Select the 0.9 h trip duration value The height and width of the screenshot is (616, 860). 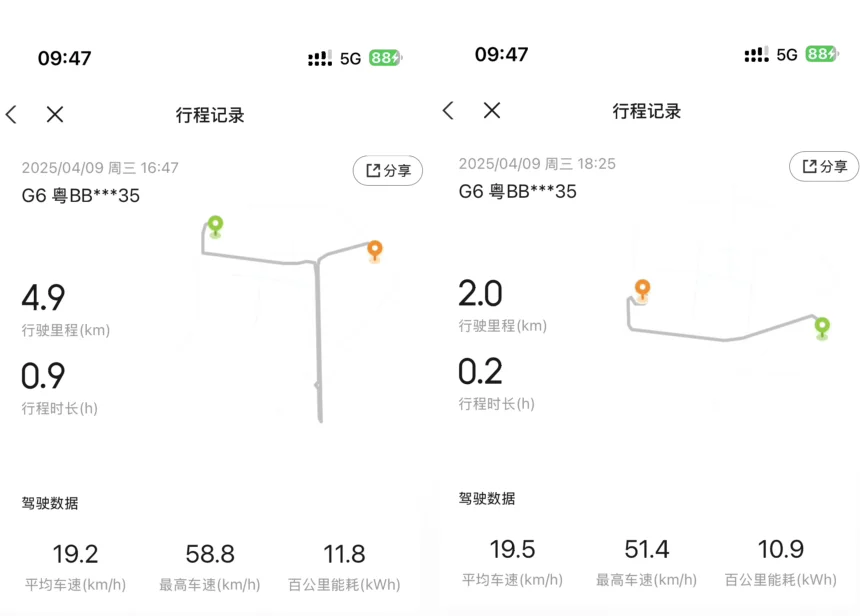(x=43, y=376)
